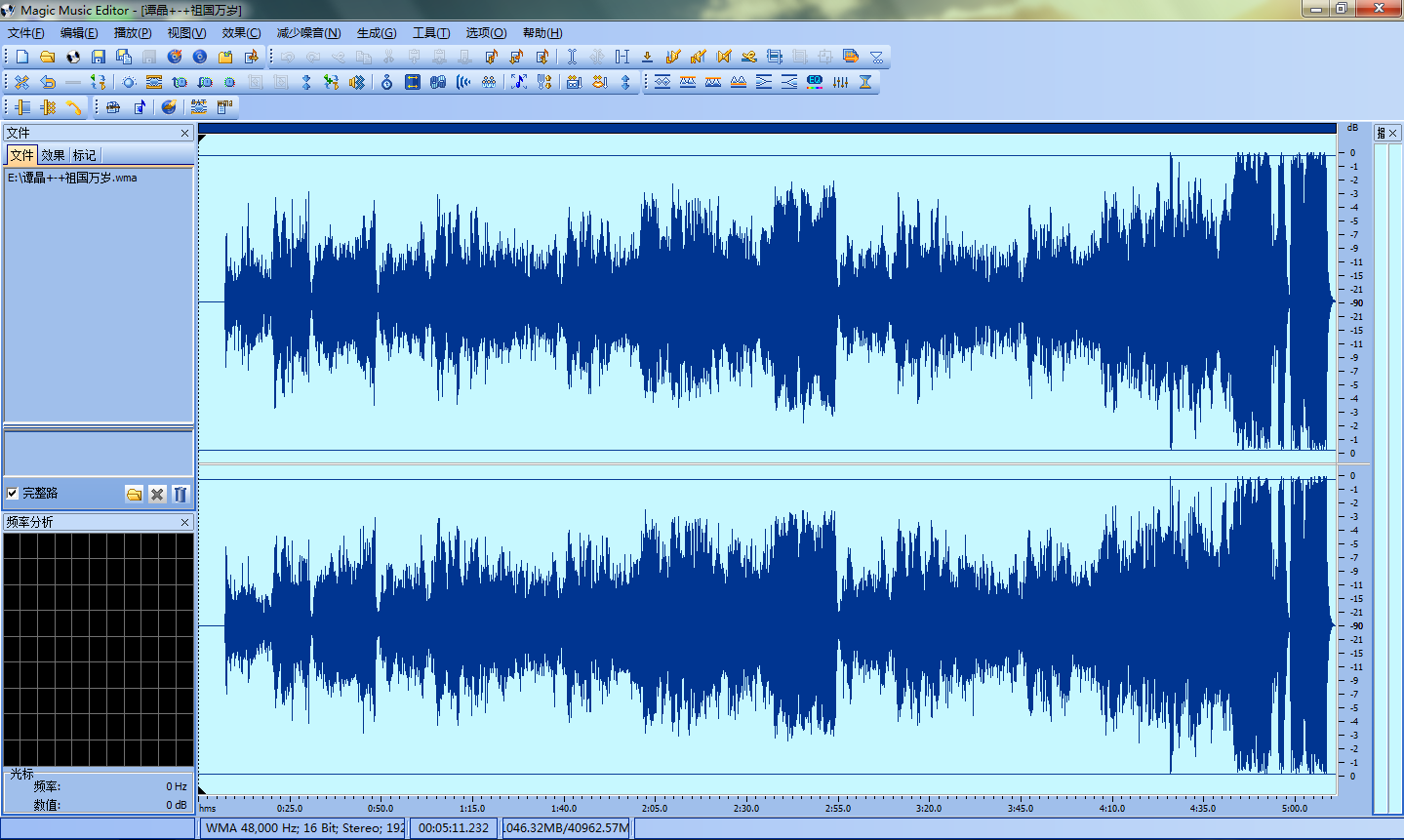
Task: Click the speaker with mesh noise icon
Action: (357, 82)
